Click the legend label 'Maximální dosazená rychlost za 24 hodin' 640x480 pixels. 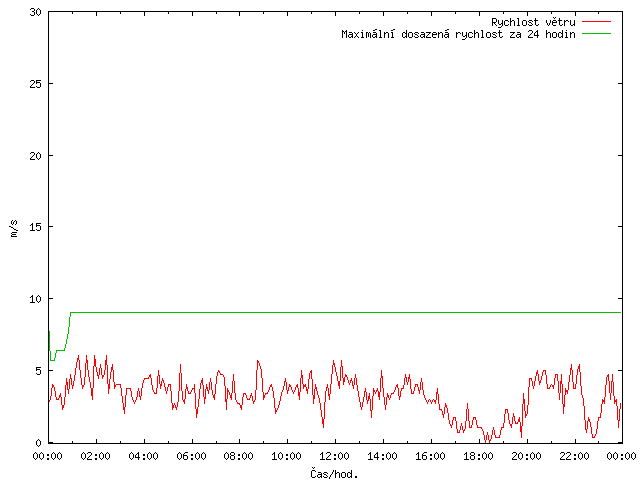pos(458,34)
